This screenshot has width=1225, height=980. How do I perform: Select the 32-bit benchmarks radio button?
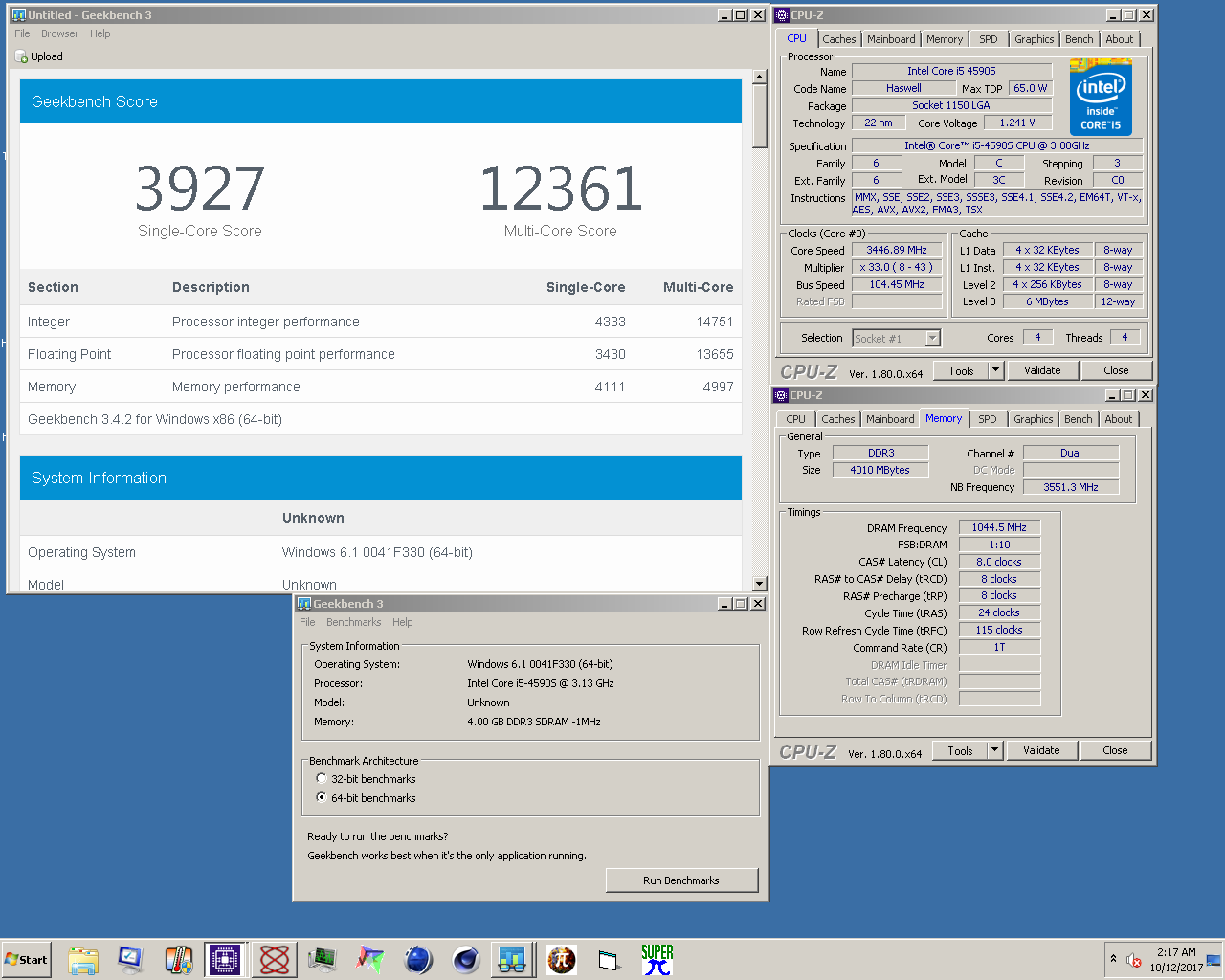point(322,779)
